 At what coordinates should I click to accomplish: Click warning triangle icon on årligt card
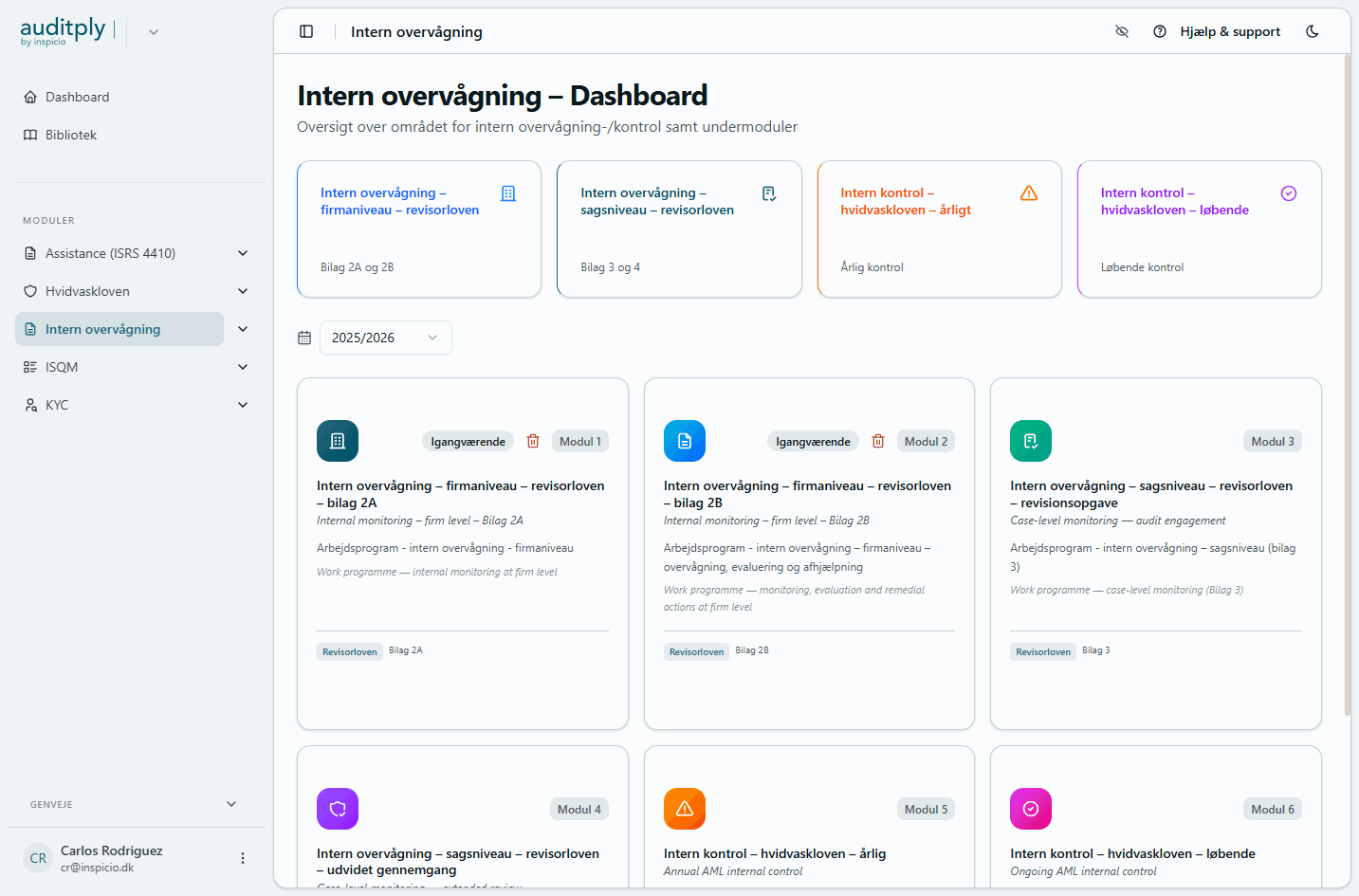click(x=1029, y=193)
